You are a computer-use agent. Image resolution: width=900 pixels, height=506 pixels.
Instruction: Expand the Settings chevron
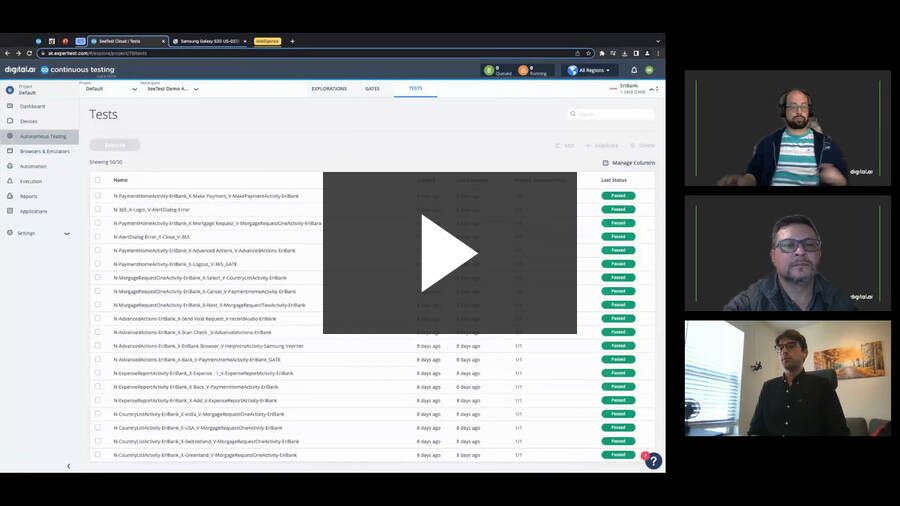(x=67, y=233)
